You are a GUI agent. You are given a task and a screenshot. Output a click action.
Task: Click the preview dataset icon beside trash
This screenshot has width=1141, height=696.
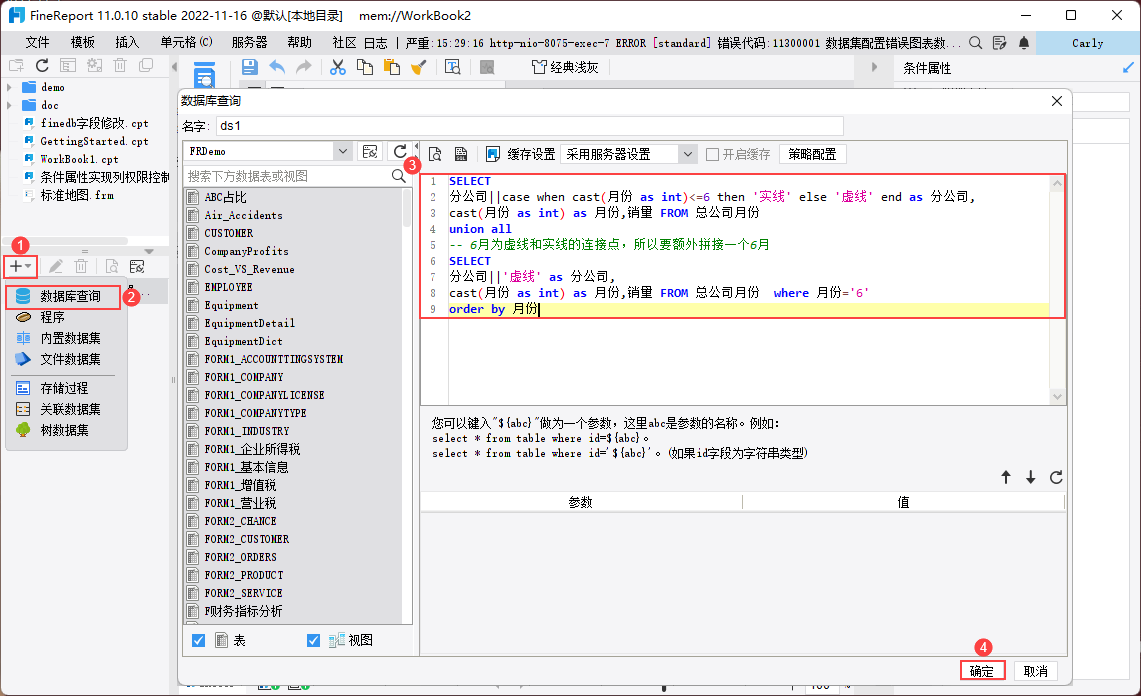tap(111, 266)
